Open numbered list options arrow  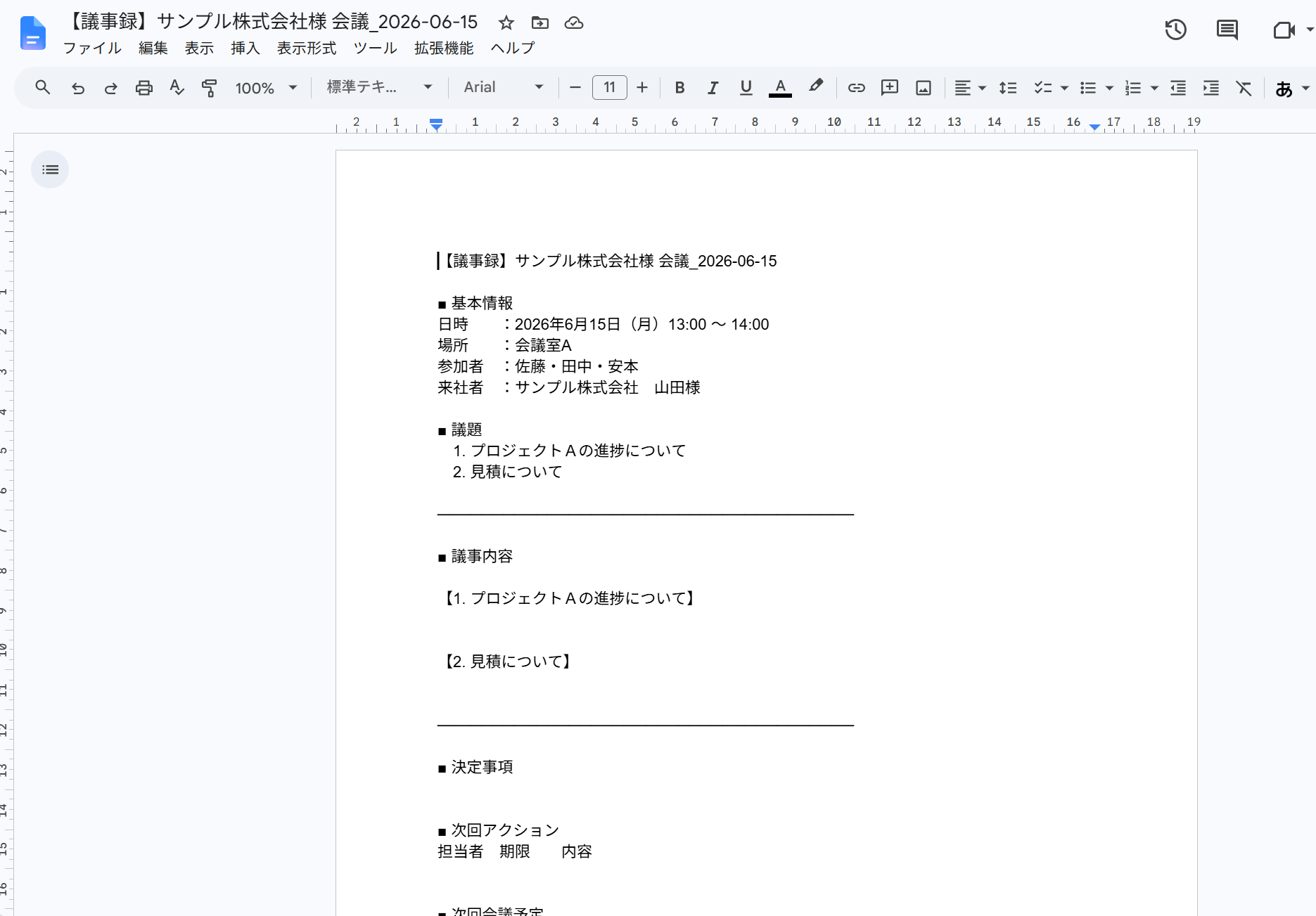pos(1154,88)
